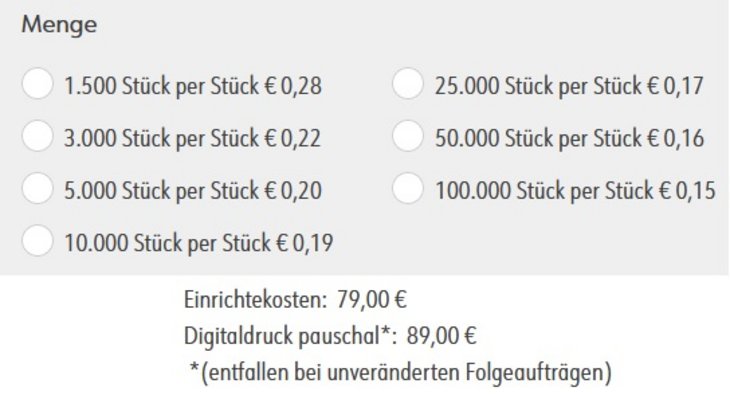Click the label text '3.000 Stück per Stück € 0,22'
This screenshot has width=730, height=399.
(192, 138)
